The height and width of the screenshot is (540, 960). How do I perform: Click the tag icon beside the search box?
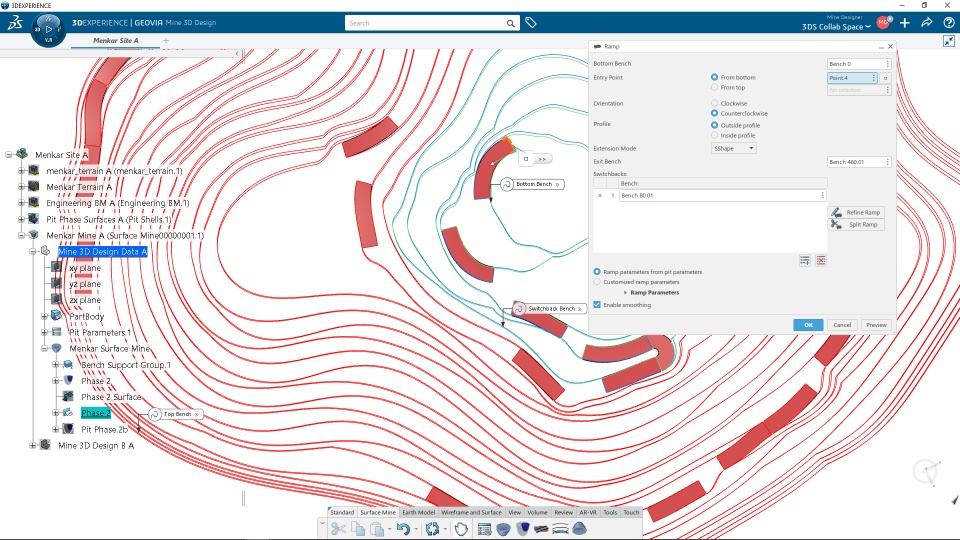tap(531, 23)
